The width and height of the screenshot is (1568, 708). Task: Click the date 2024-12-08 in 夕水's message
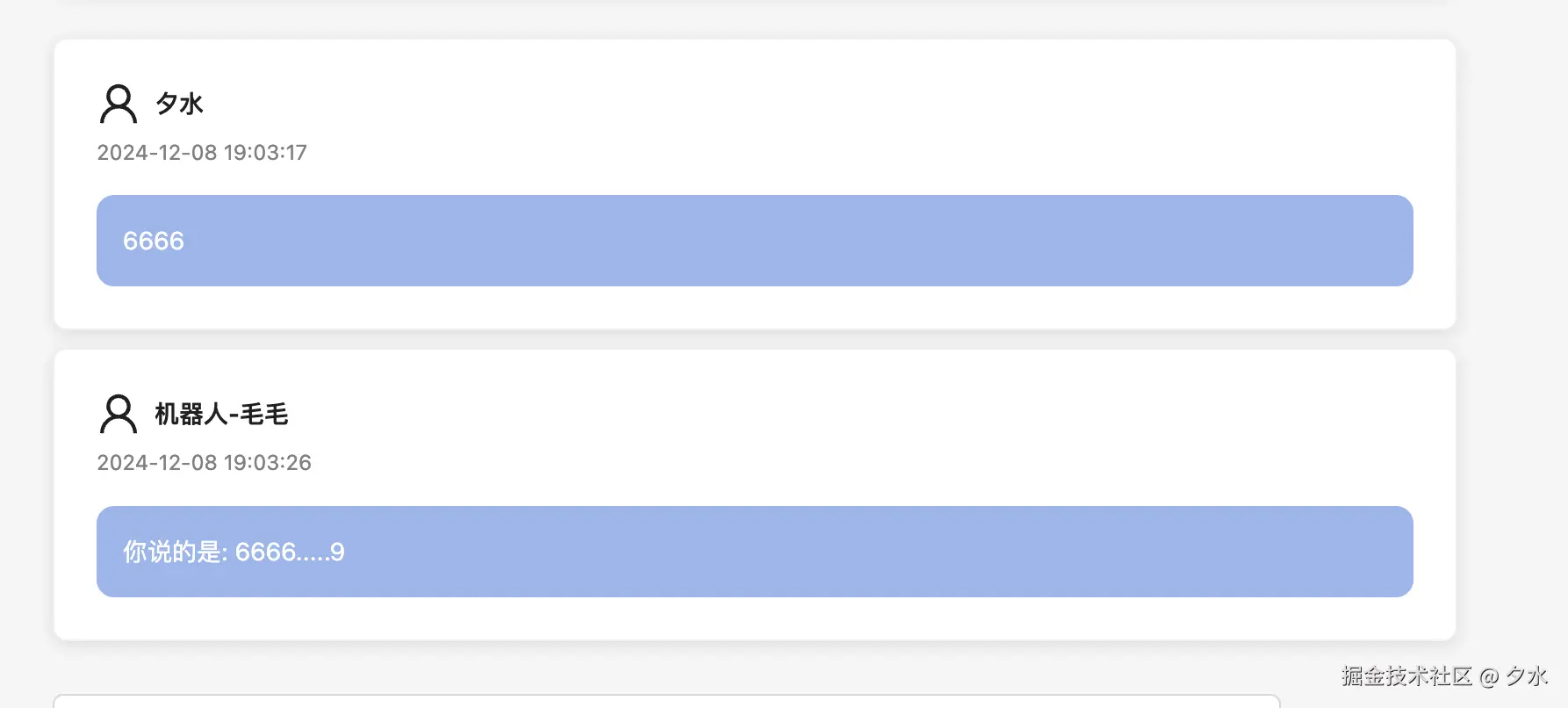[x=156, y=153]
